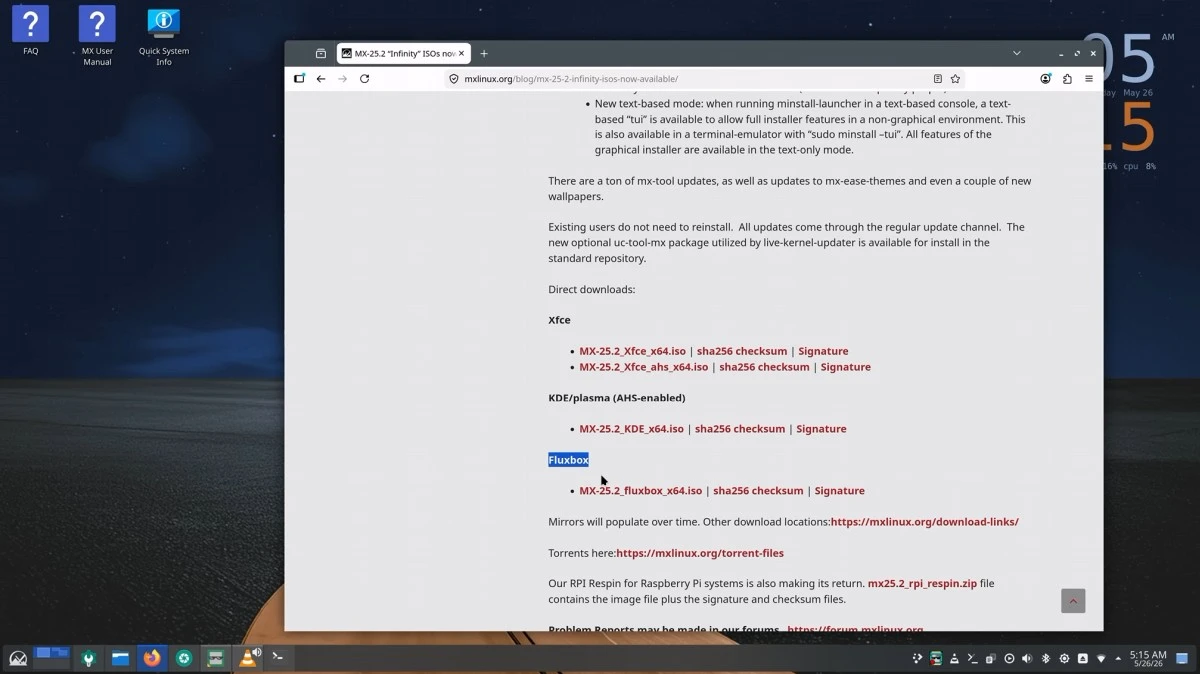This screenshot has width=1200, height=674.
Task: Click the tray dots network-graph icon
Action: point(917,658)
